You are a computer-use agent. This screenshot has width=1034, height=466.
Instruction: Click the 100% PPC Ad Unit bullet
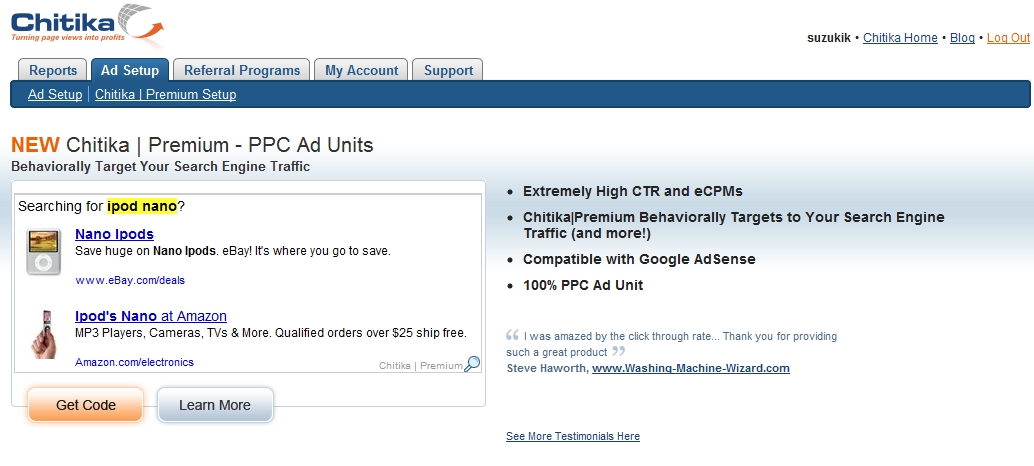[583, 285]
